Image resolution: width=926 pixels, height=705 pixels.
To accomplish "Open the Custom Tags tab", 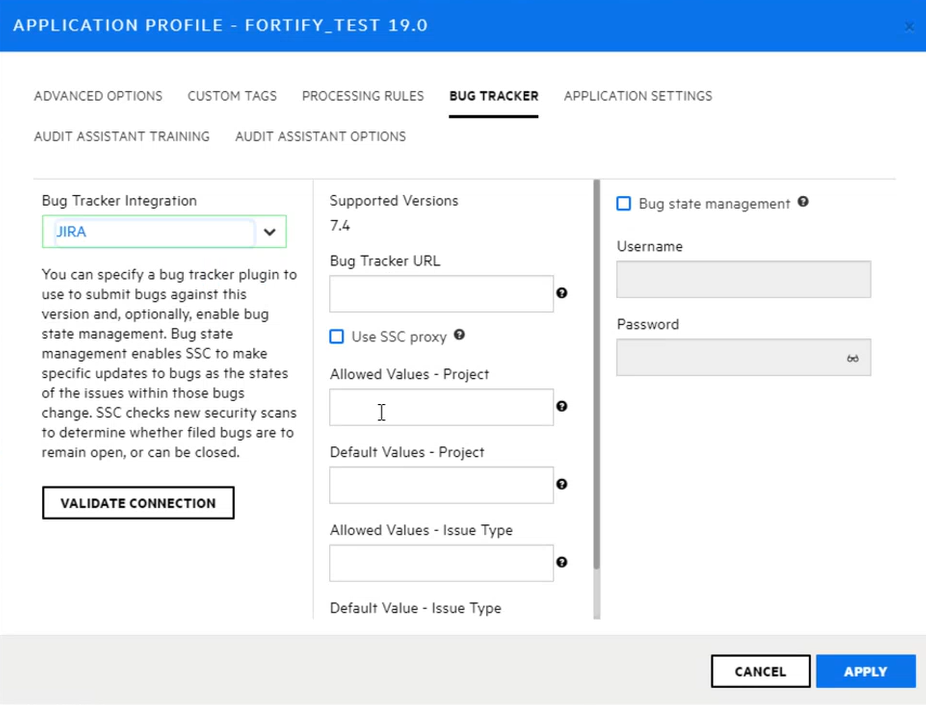I will [x=232, y=96].
